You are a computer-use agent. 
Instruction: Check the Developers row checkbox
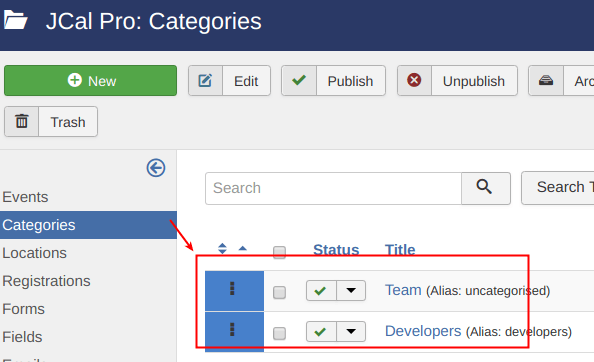click(279, 333)
